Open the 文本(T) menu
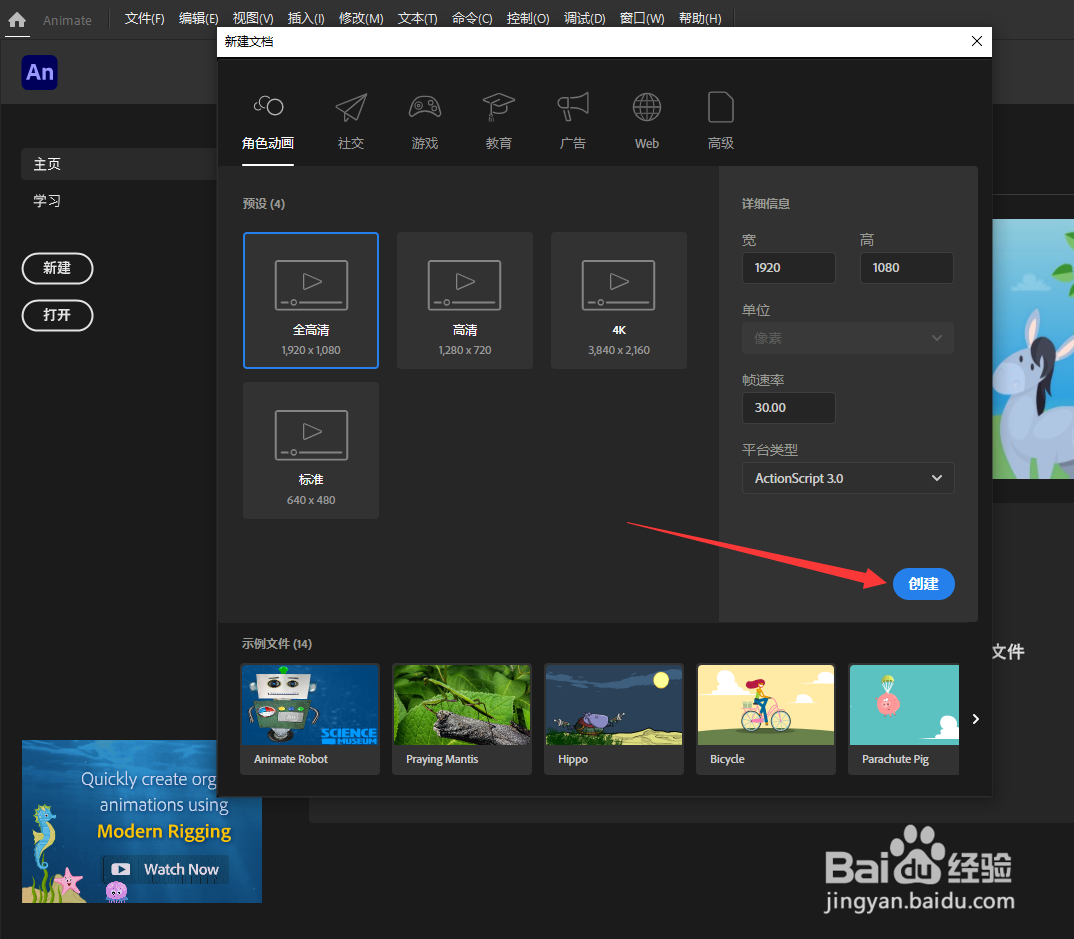Image resolution: width=1074 pixels, height=939 pixels. pos(418,18)
